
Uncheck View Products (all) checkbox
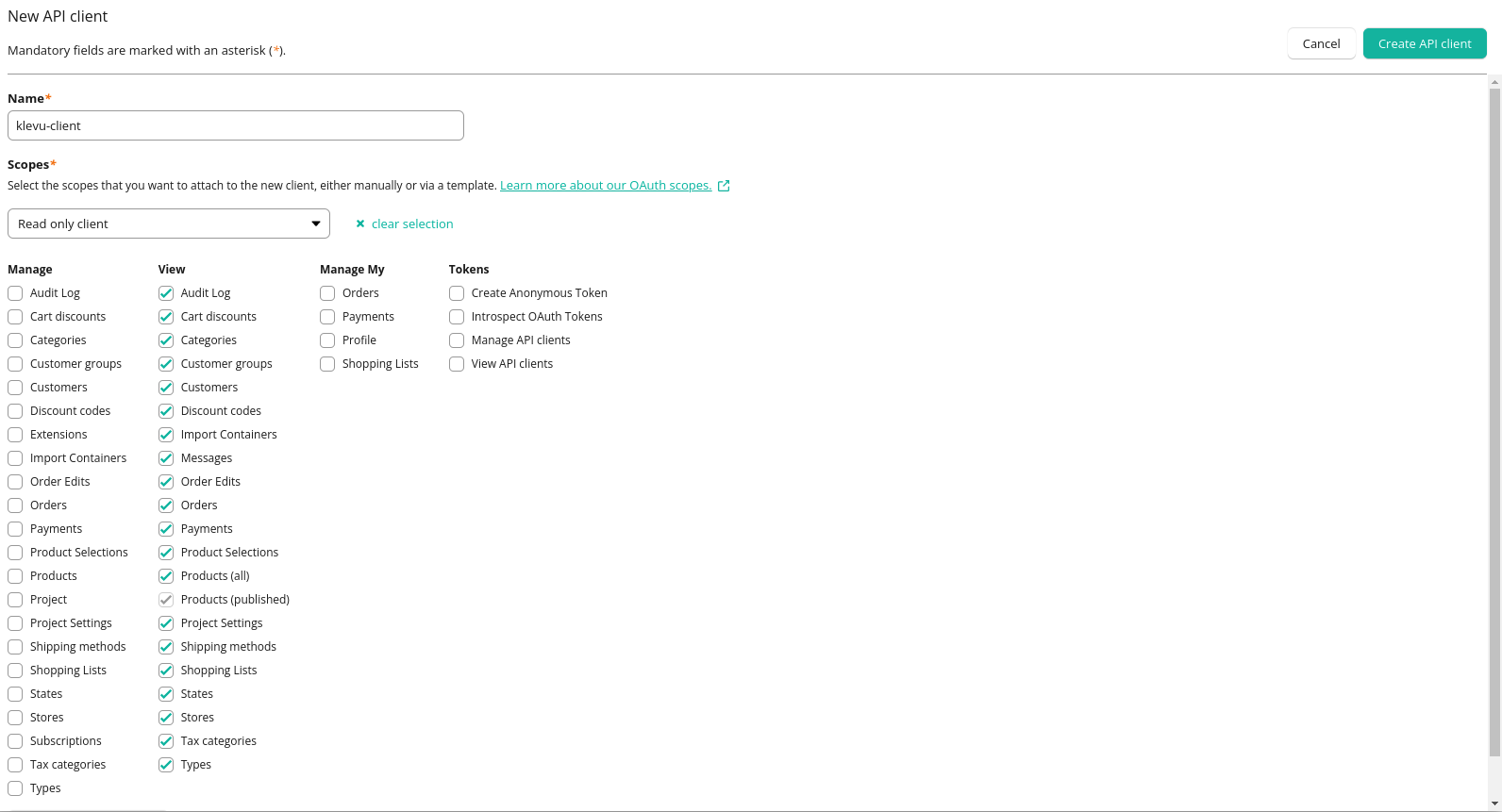tap(166, 576)
